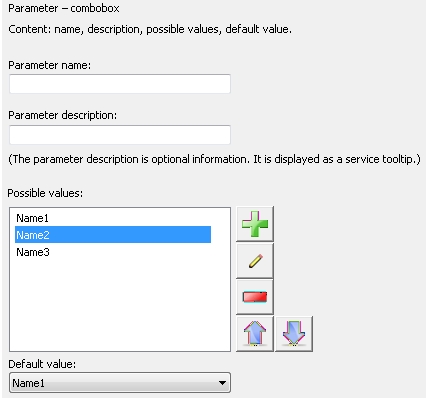The width and height of the screenshot is (426, 398).
Task: Click the "Content: name, description" info line
Action: pyautogui.click(x=150, y=29)
